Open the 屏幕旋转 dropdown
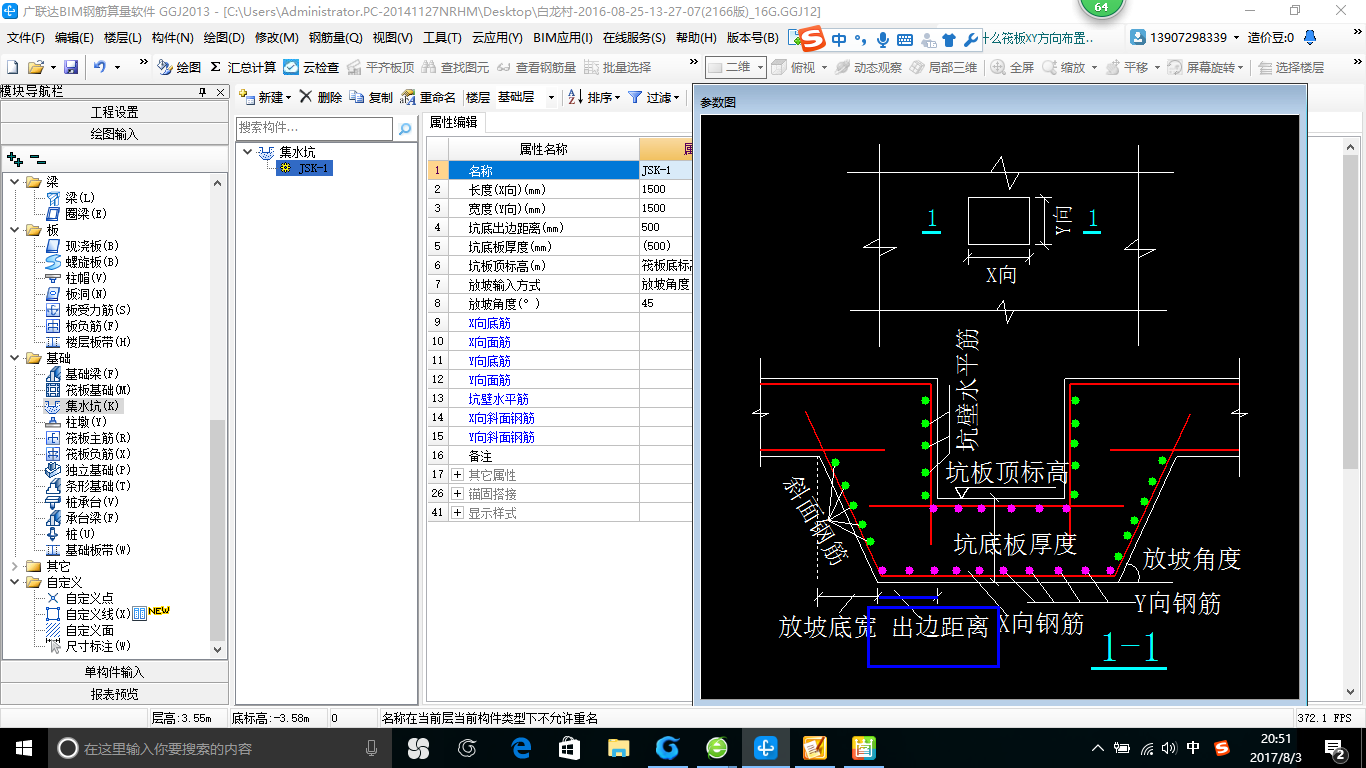1366x768 pixels. [1207, 67]
